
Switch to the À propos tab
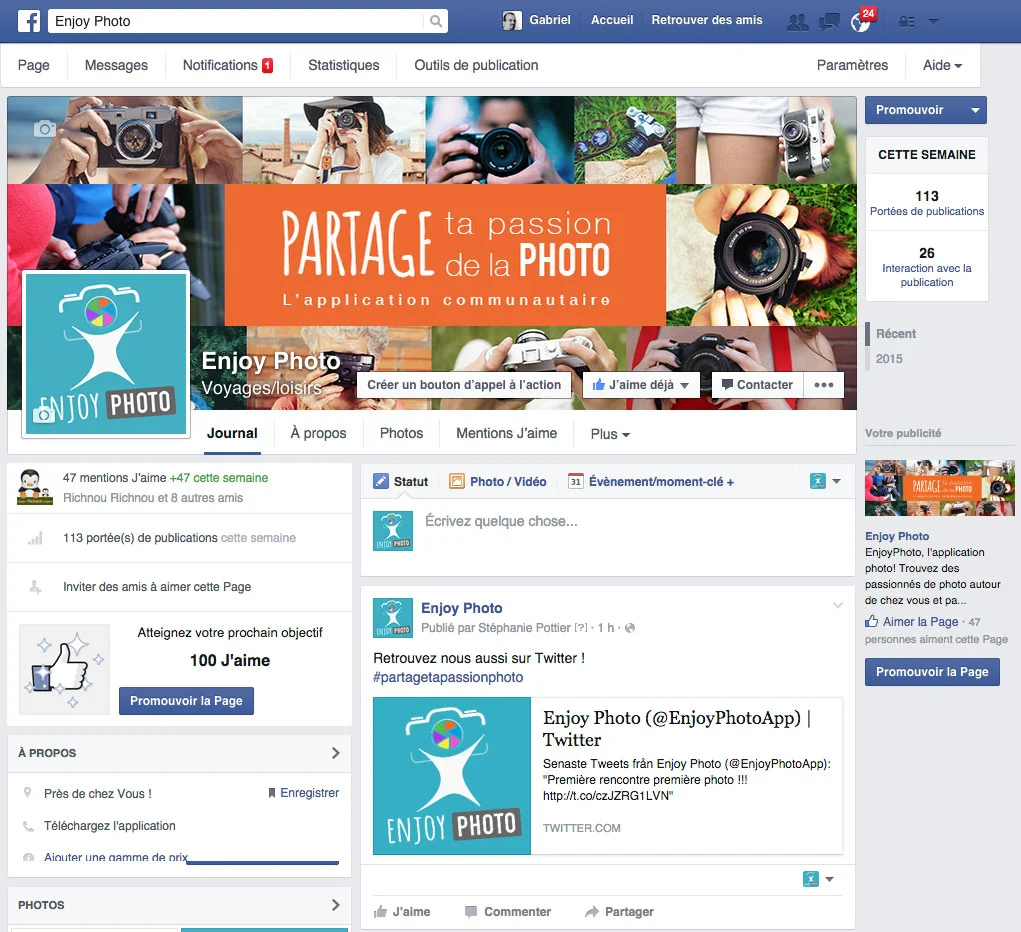click(318, 433)
